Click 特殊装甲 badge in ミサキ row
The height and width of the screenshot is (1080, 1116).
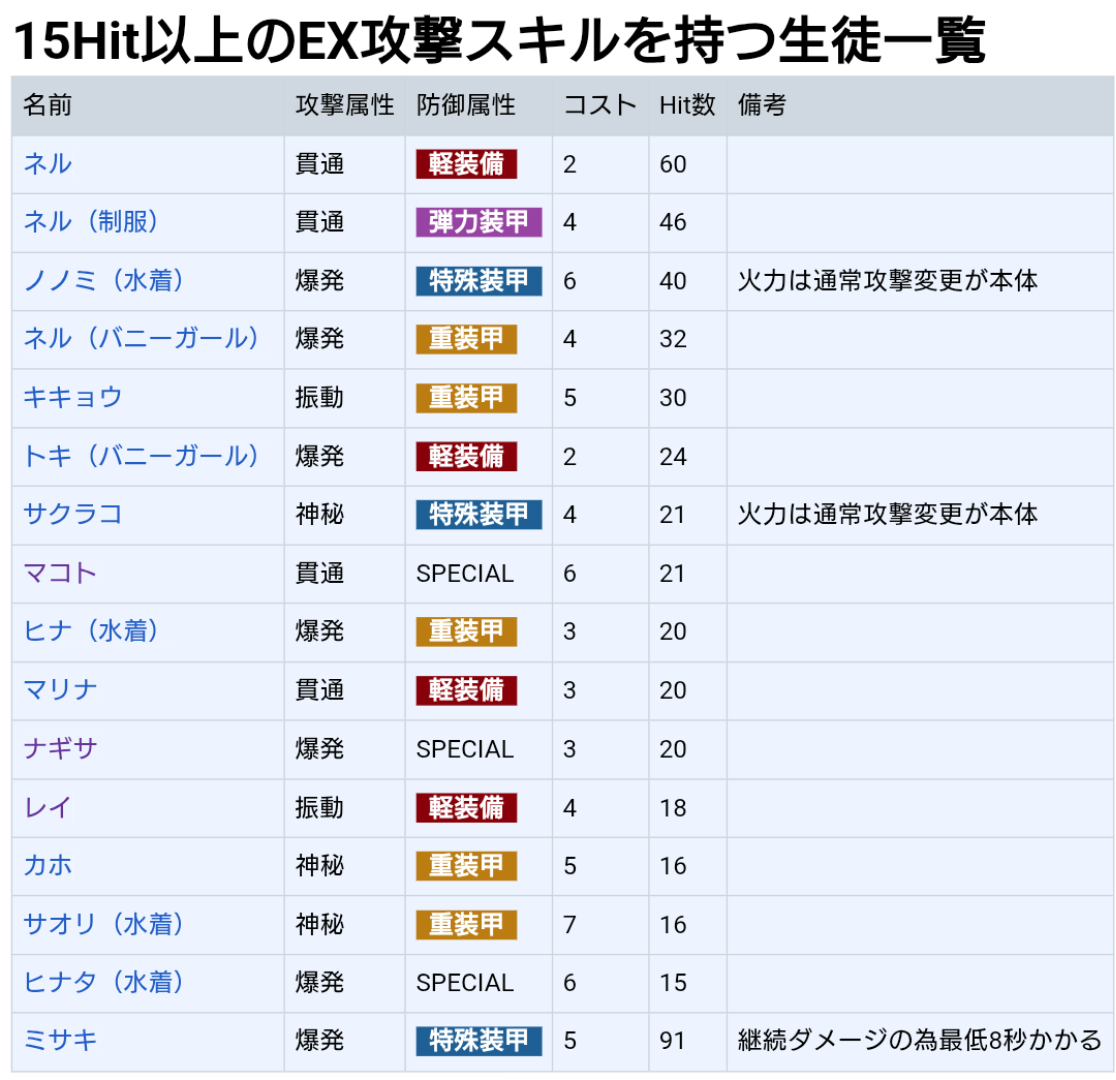click(479, 1041)
